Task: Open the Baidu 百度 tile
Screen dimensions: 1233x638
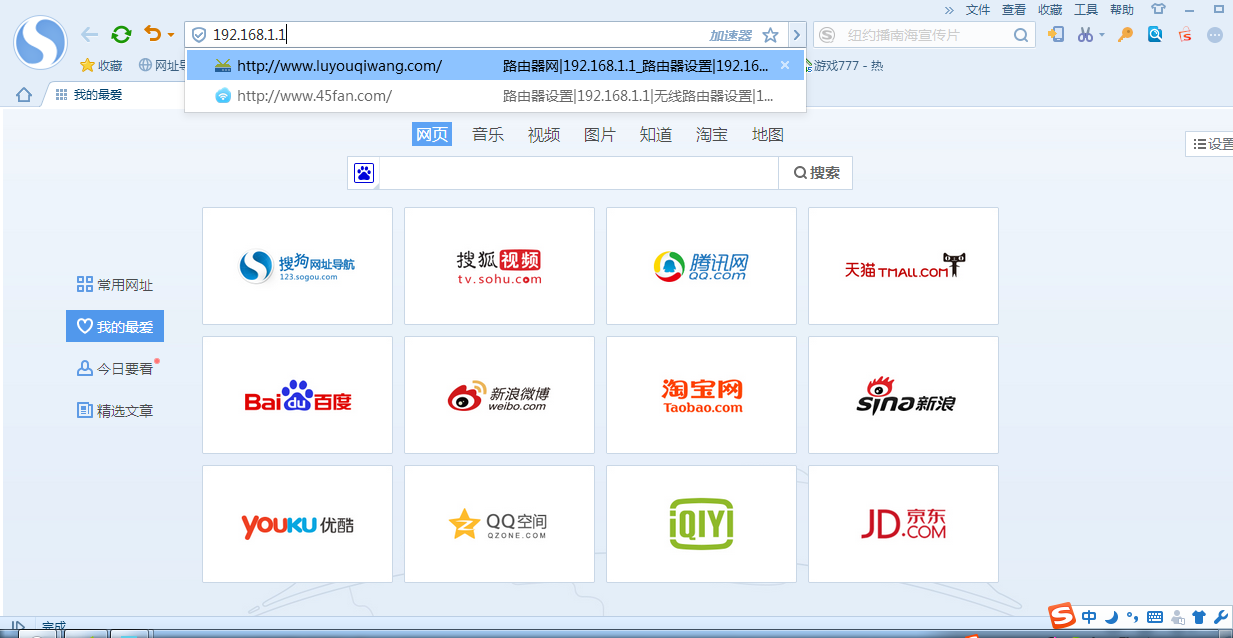Action: coord(297,395)
